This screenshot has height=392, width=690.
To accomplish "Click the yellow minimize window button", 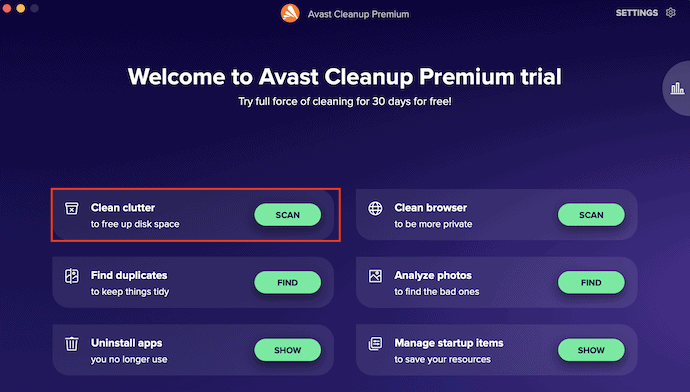I will (21, 8).
